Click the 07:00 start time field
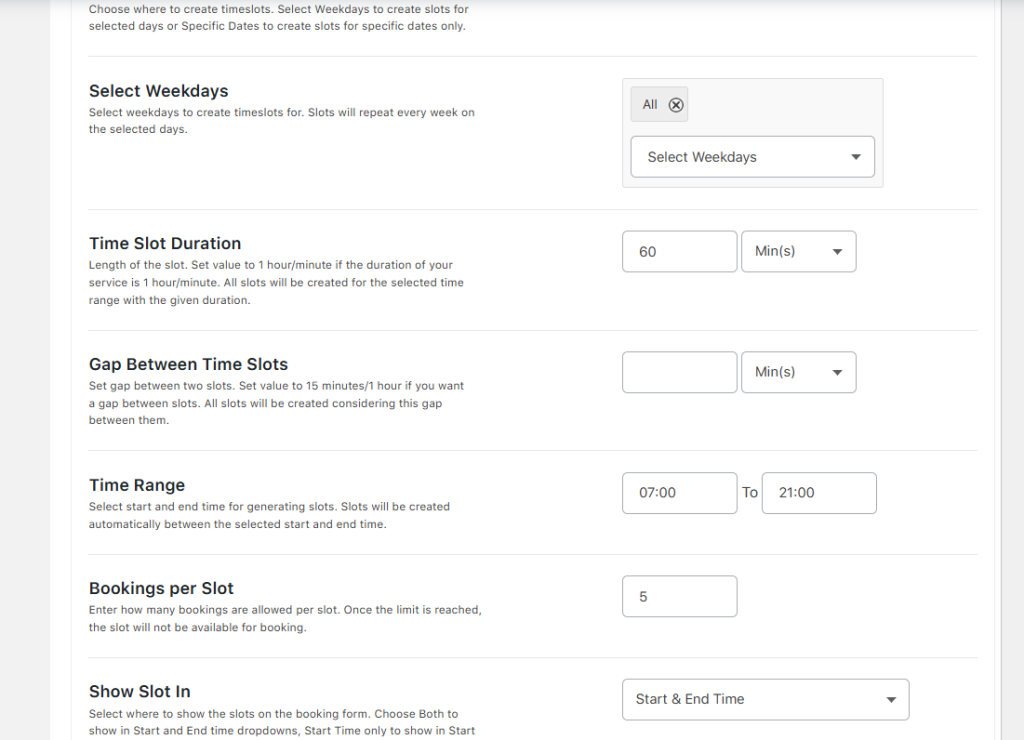This screenshot has width=1024, height=740. click(679, 493)
